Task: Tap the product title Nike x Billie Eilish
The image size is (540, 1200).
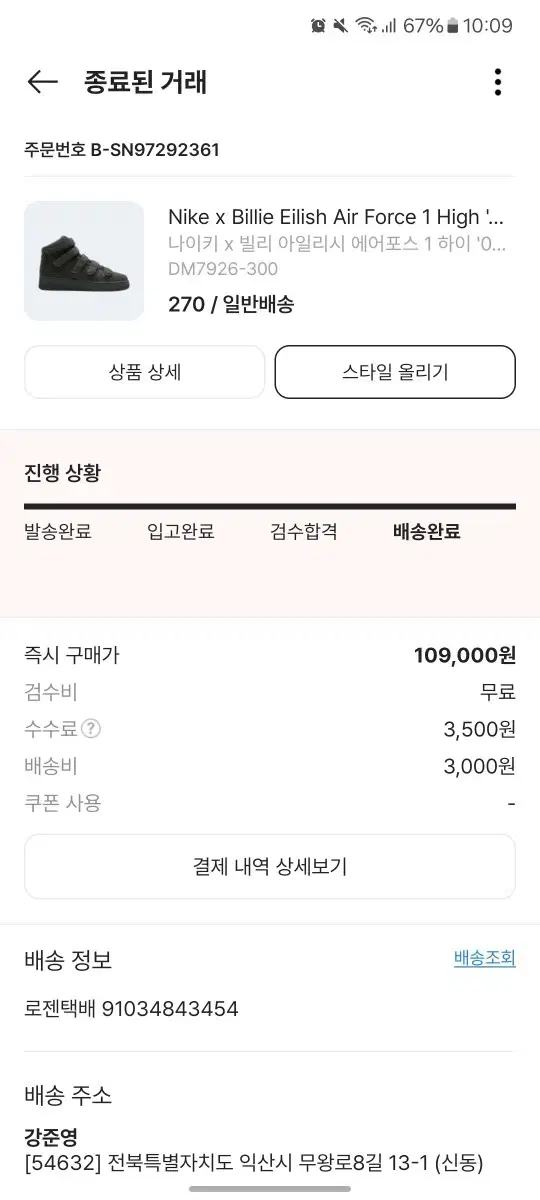Action: [337, 217]
